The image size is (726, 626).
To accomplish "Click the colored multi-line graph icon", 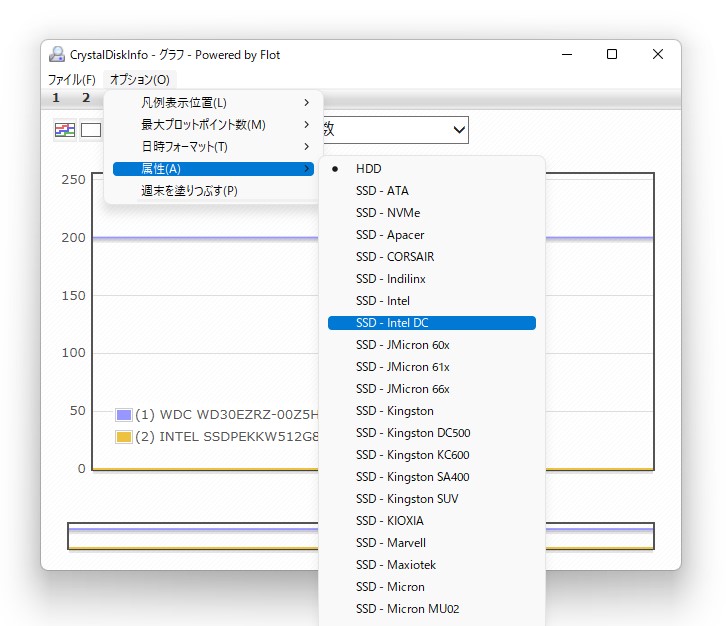I will 64,130.
